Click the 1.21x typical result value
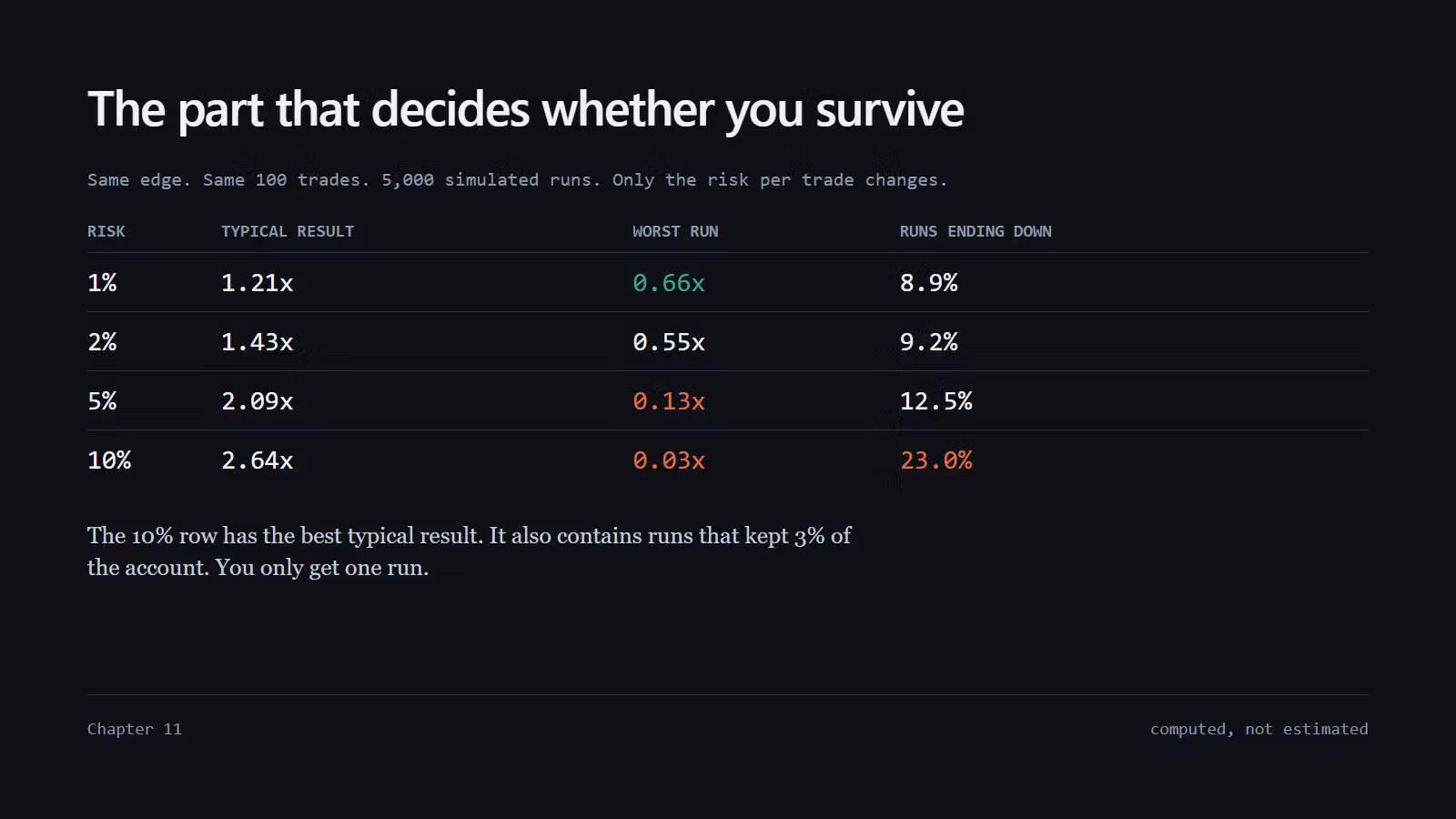Screen dimensions: 1456x819 258,283
